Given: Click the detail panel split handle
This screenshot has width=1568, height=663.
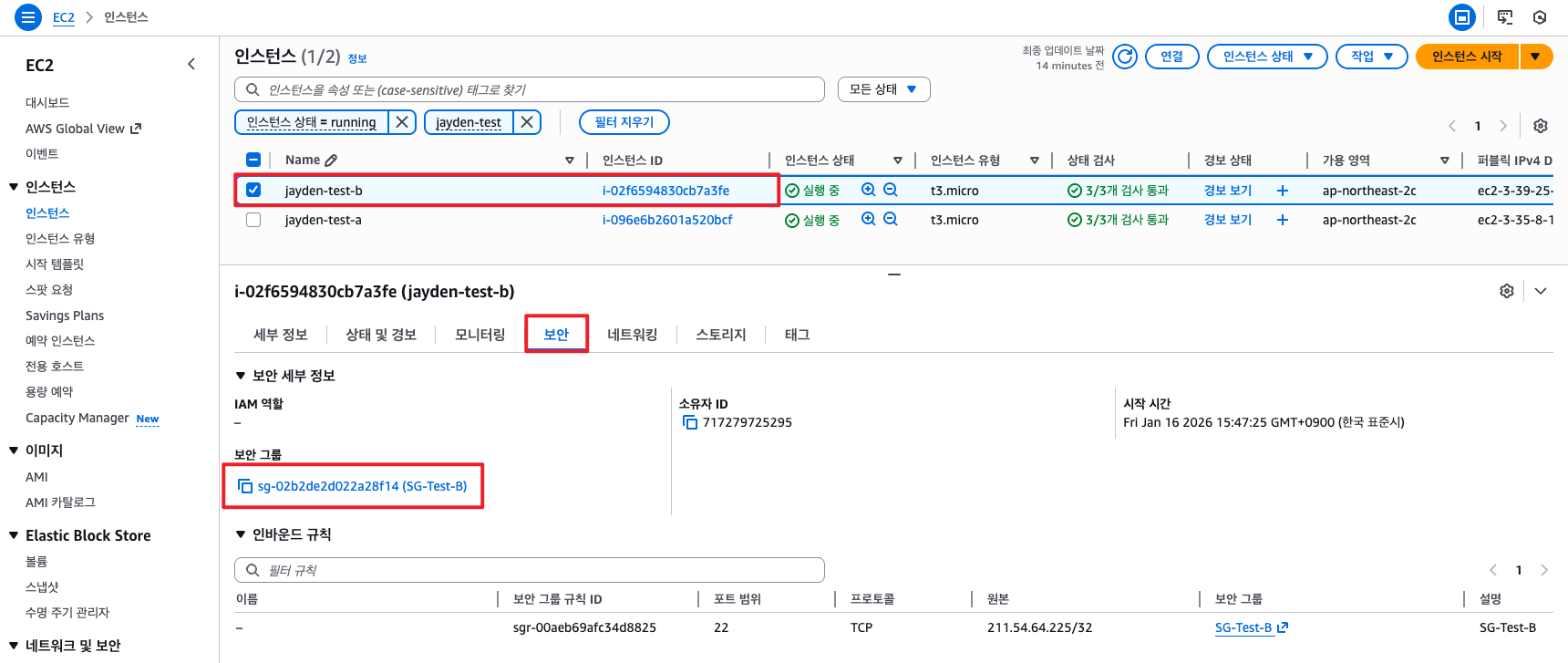Looking at the screenshot, I should (894, 274).
